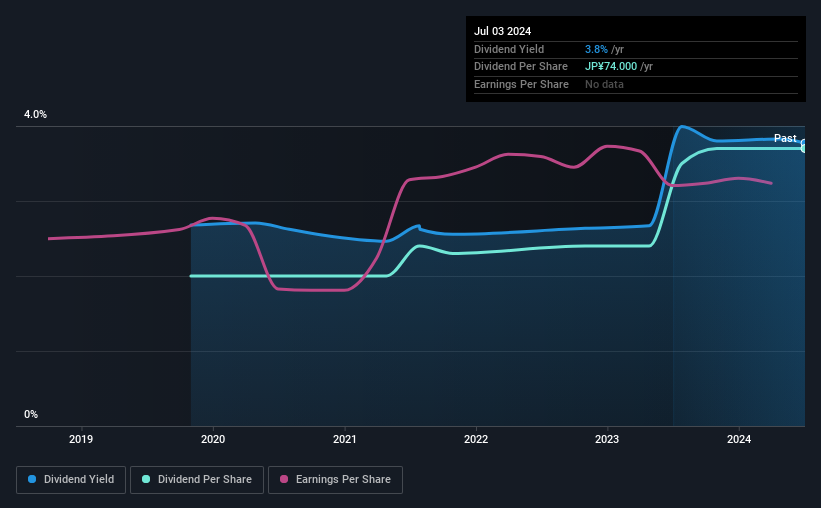The width and height of the screenshot is (821, 508).
Task: Click the JP¥74.000 dividend per share value
Action: coord(611,67)
